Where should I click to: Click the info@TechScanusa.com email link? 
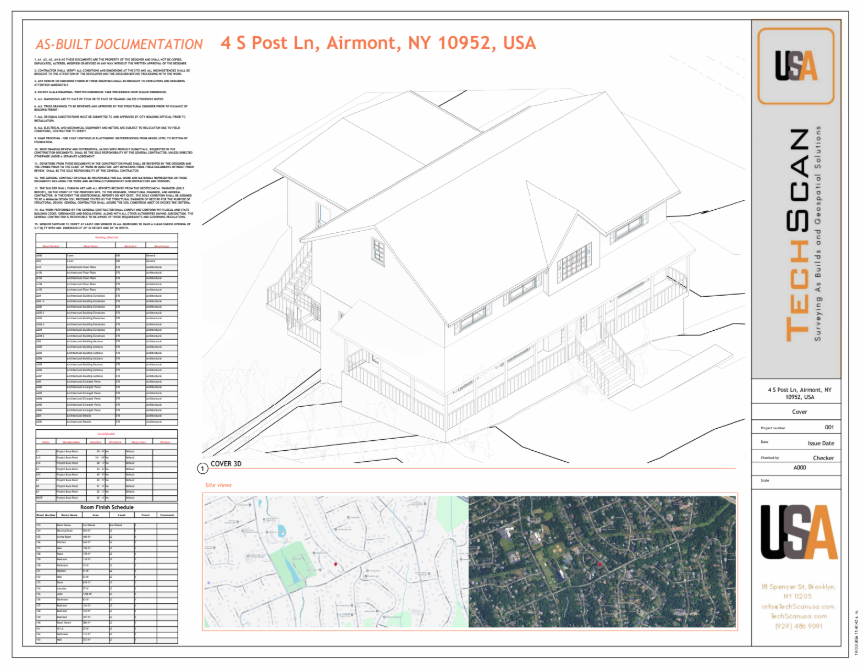[x=797, y=607]
